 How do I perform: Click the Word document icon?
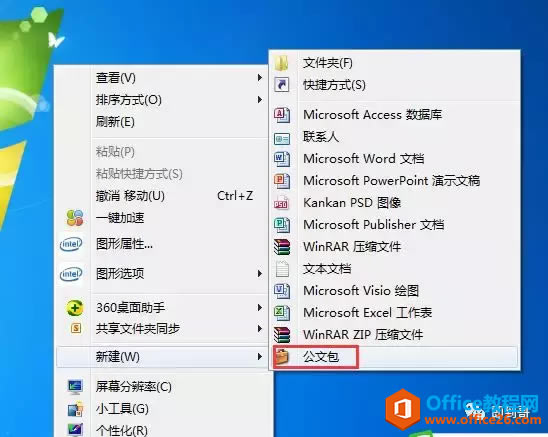click(282, 159)
